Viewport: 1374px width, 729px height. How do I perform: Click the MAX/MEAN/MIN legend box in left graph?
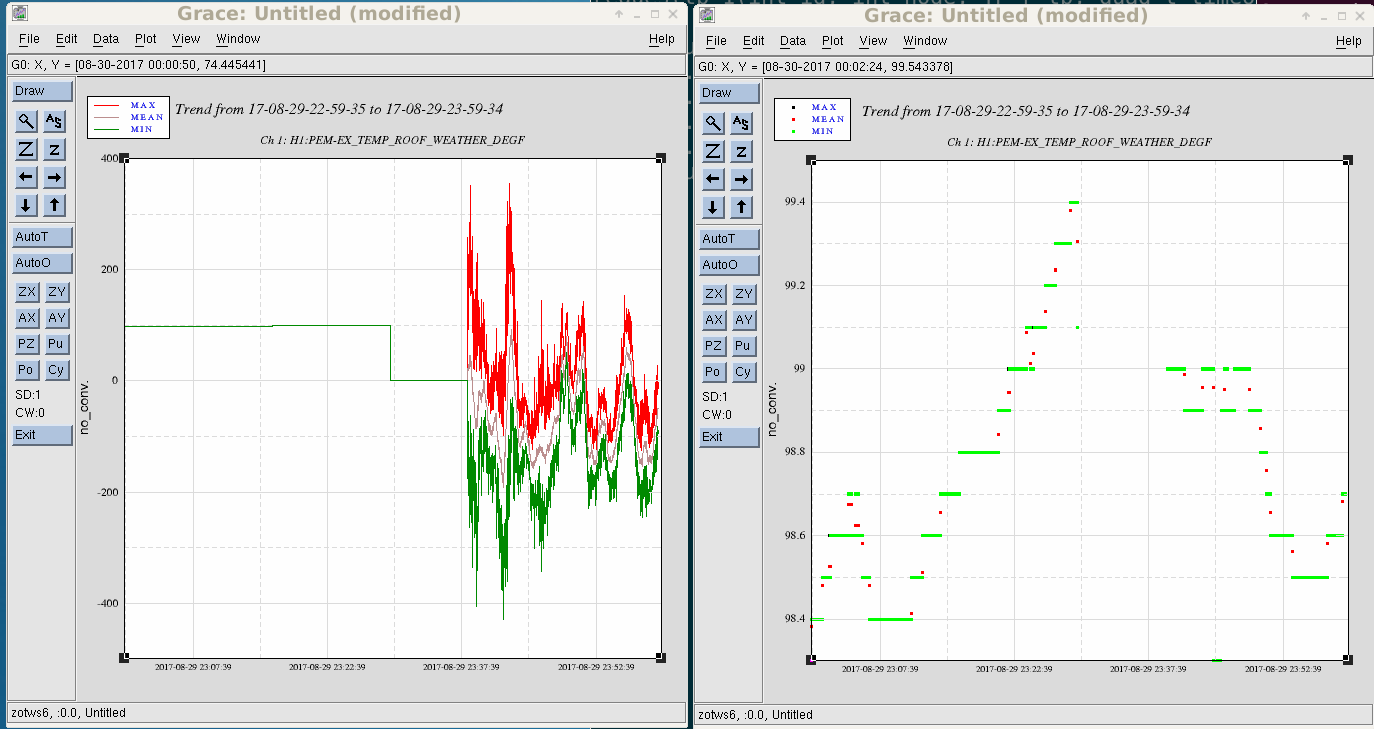[126, 117]
